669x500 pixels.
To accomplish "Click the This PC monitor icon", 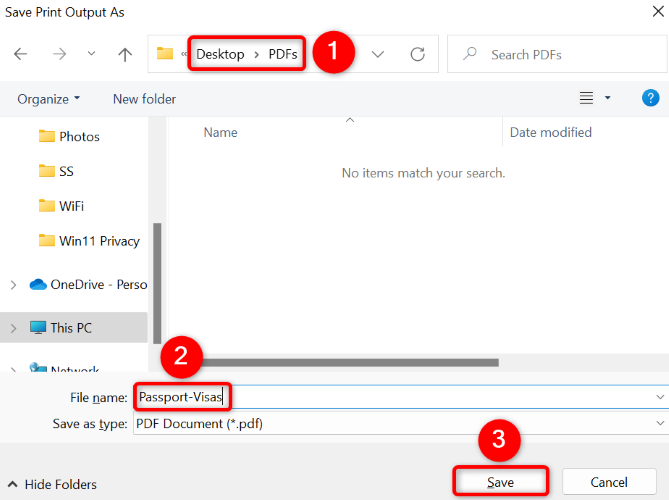I will point(38,328).
